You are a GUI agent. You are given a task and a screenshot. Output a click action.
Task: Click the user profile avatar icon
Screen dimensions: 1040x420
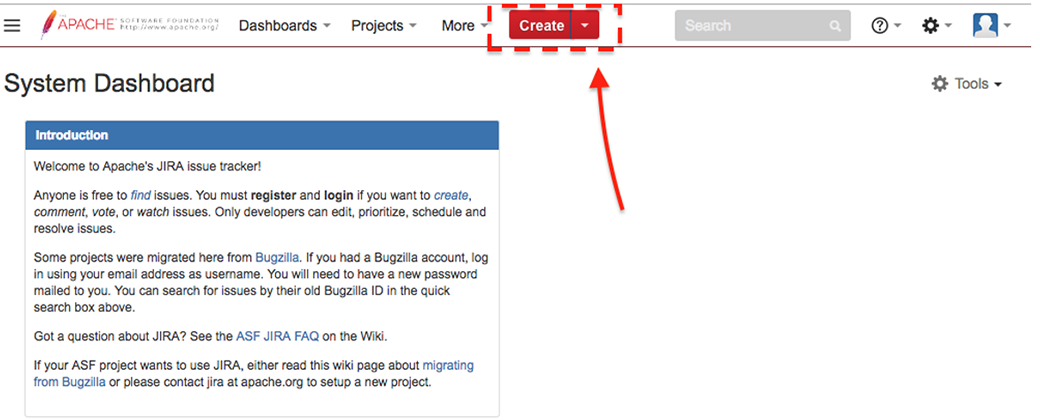coord(985,26)
